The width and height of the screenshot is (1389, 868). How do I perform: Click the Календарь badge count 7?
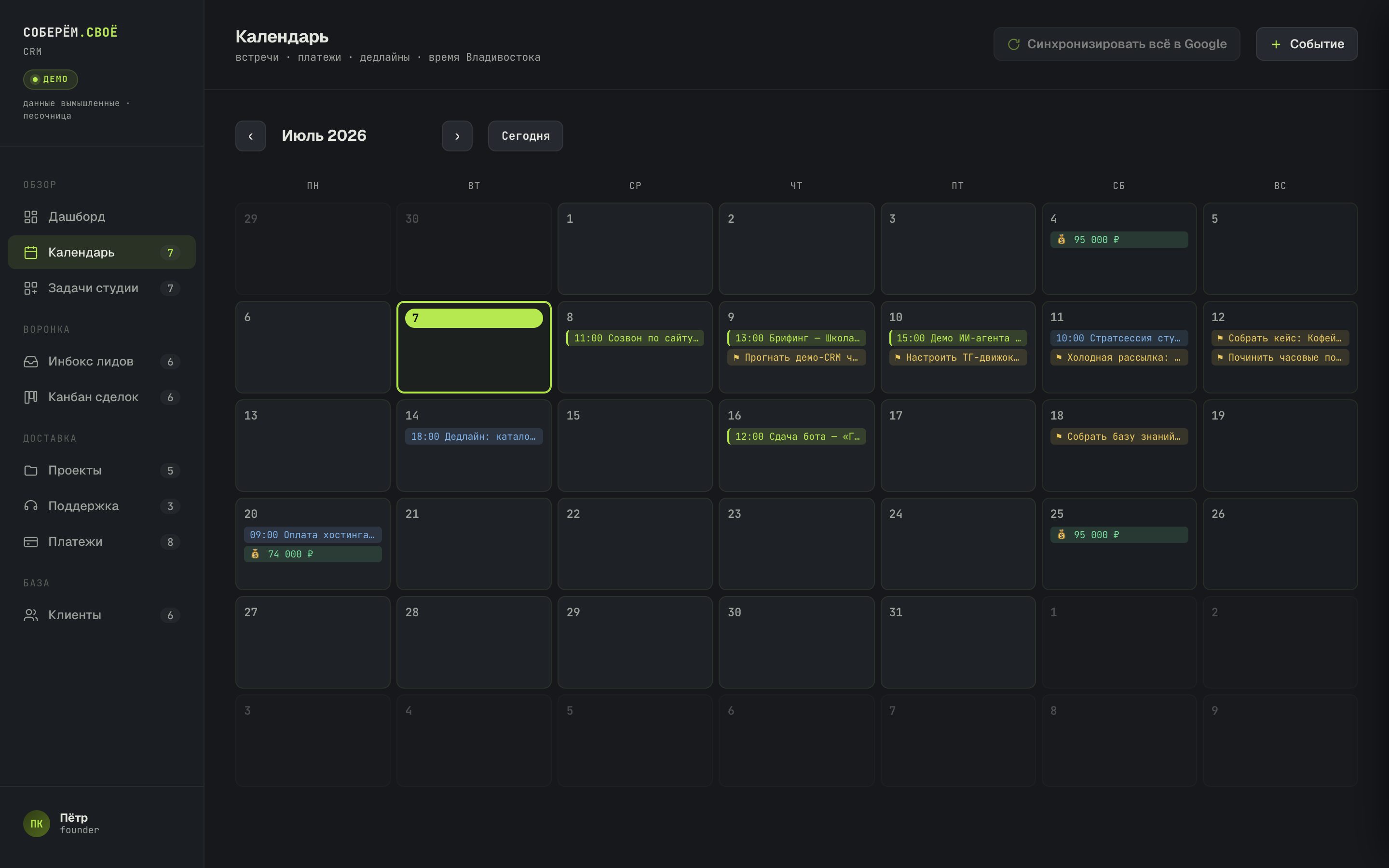tap(170, 253)
